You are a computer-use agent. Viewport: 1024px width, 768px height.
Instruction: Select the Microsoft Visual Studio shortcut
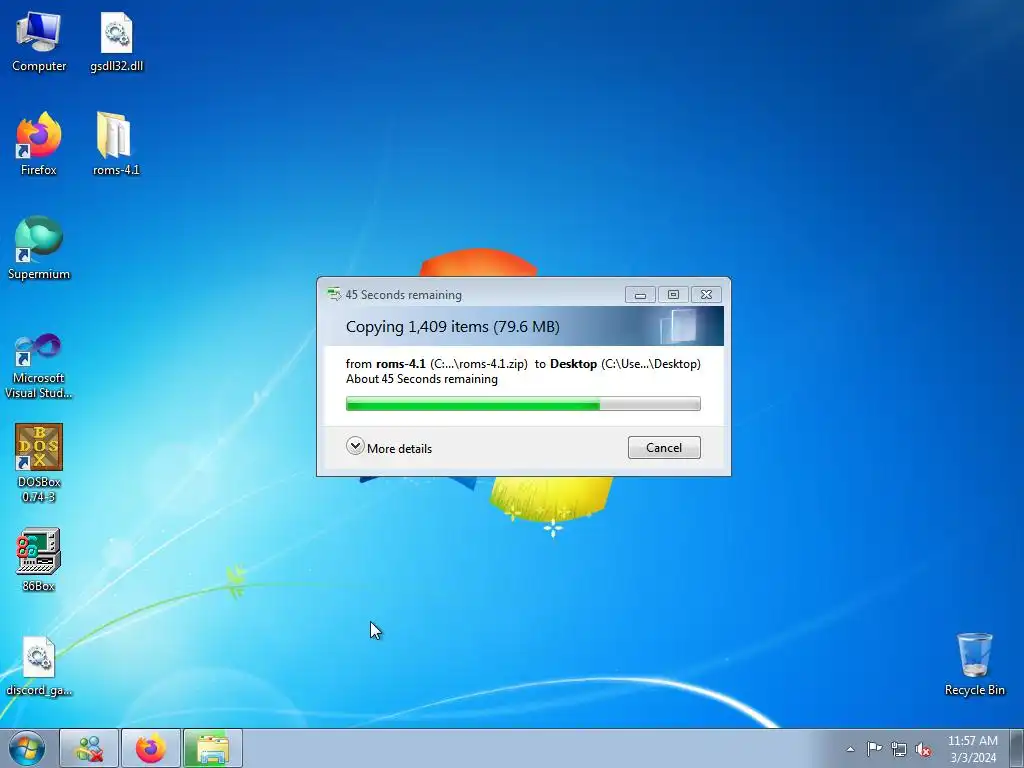click(x=39, y=366)
